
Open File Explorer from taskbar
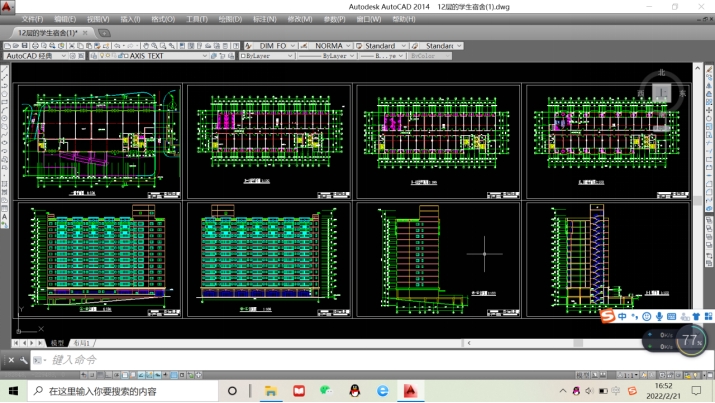pos(271,391)
